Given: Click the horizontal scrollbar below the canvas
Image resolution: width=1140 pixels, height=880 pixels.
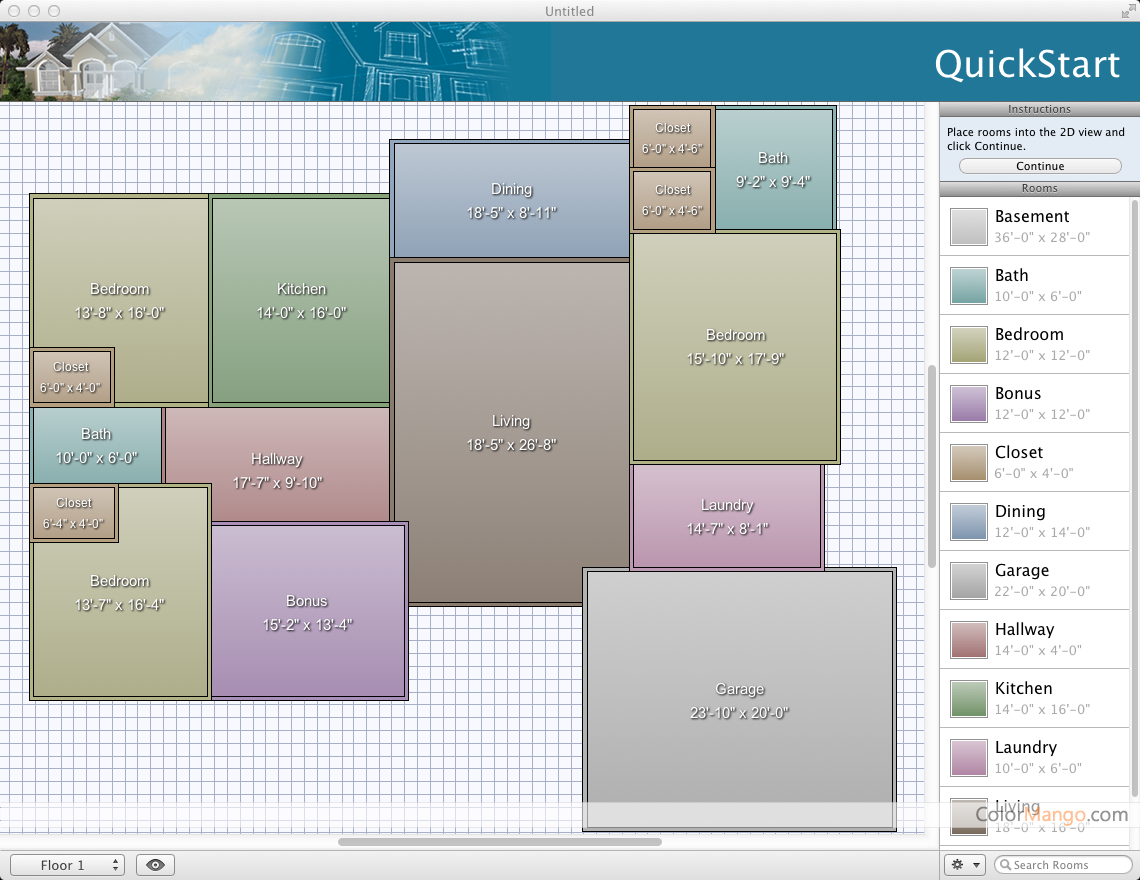Looking at the screenshot, I should 500,842.
